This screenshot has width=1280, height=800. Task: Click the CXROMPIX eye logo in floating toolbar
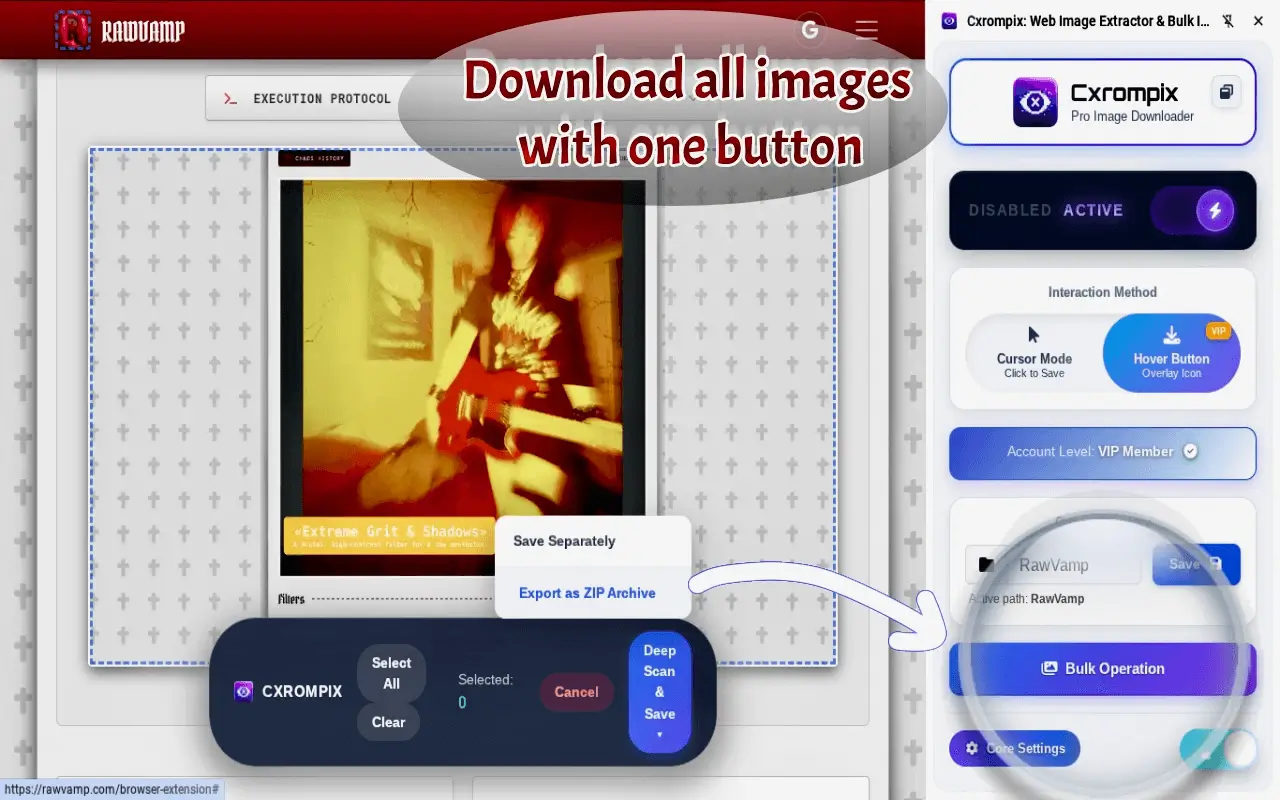pos(243,691)
